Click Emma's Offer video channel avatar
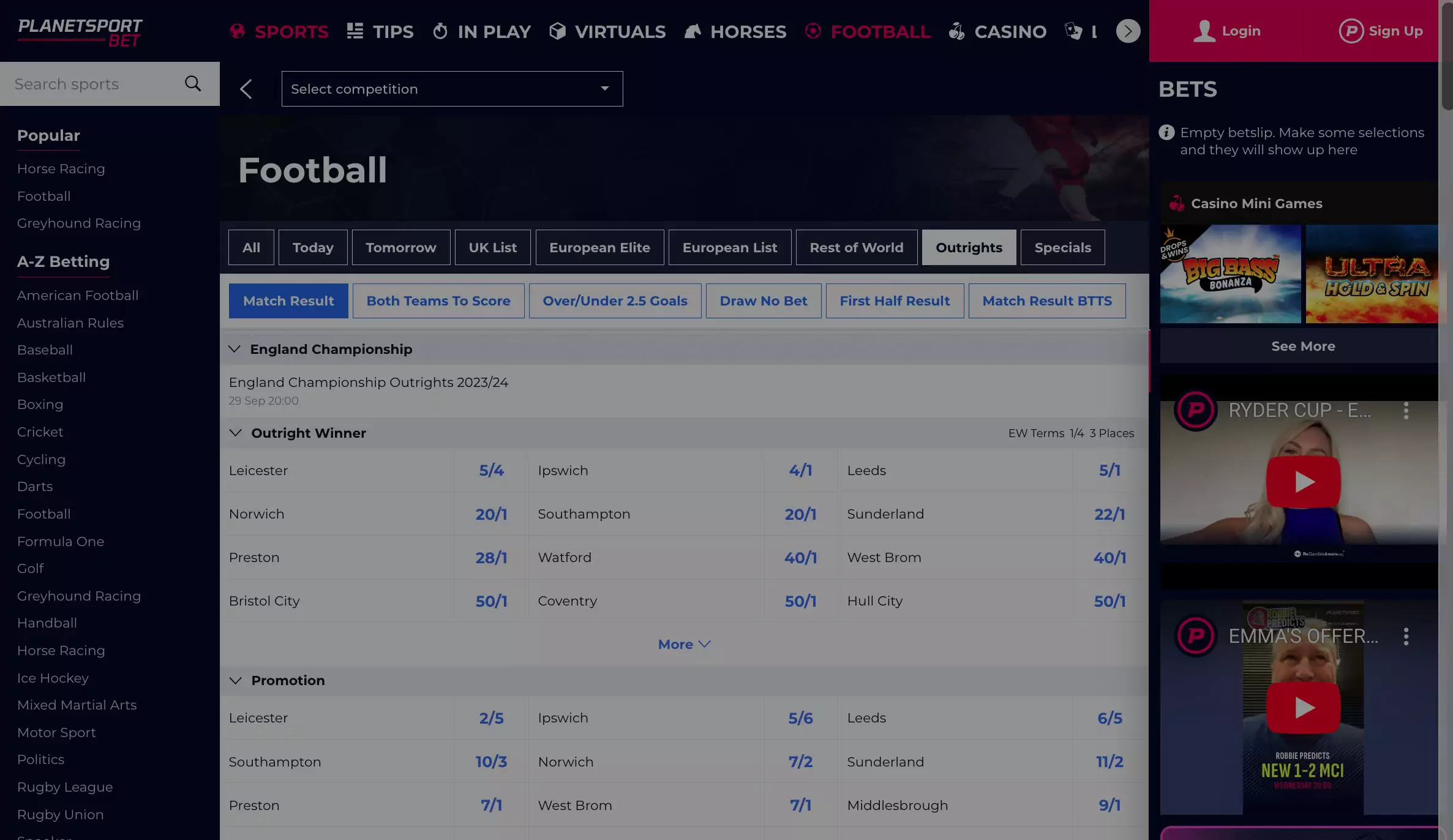 point(1195,636)
